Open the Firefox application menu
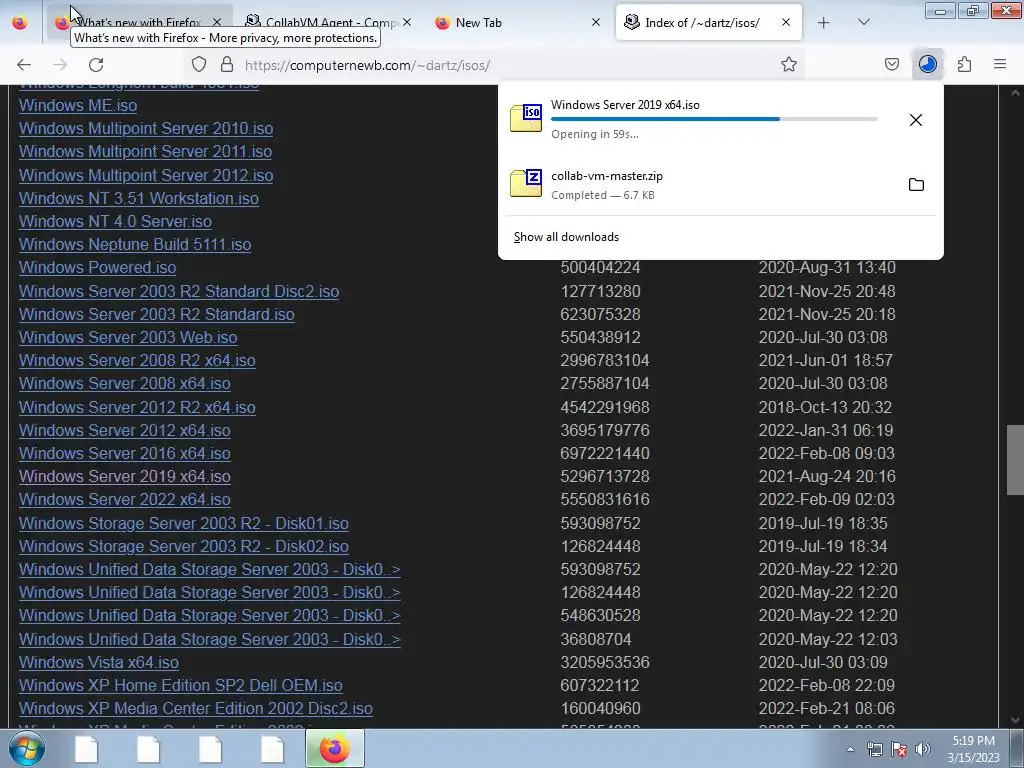This screenshot has height=768, width=1024. point(1000,65)
